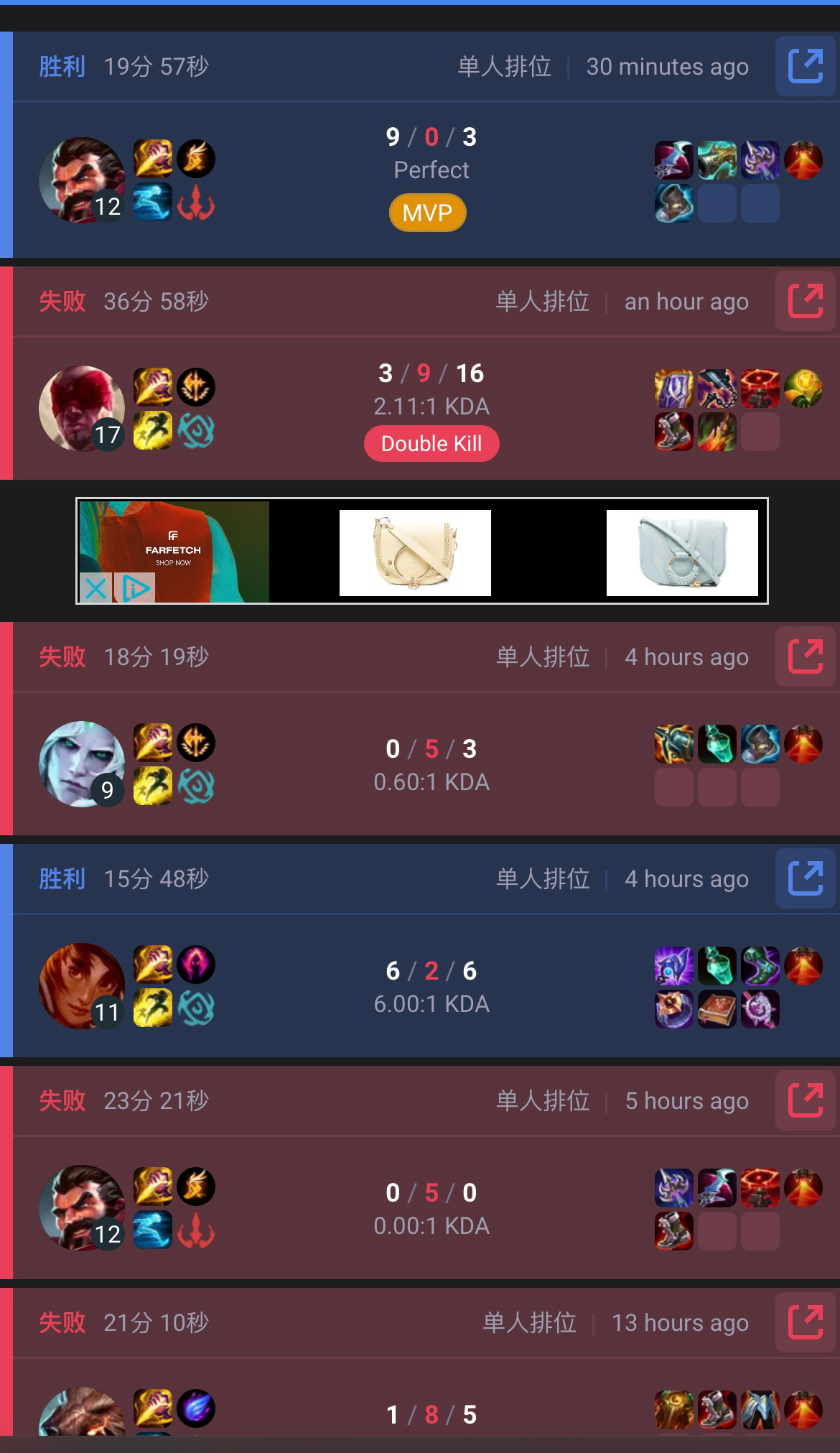
Task: Open external link for 21分 10秒 match
Action: click(805, 1322)
